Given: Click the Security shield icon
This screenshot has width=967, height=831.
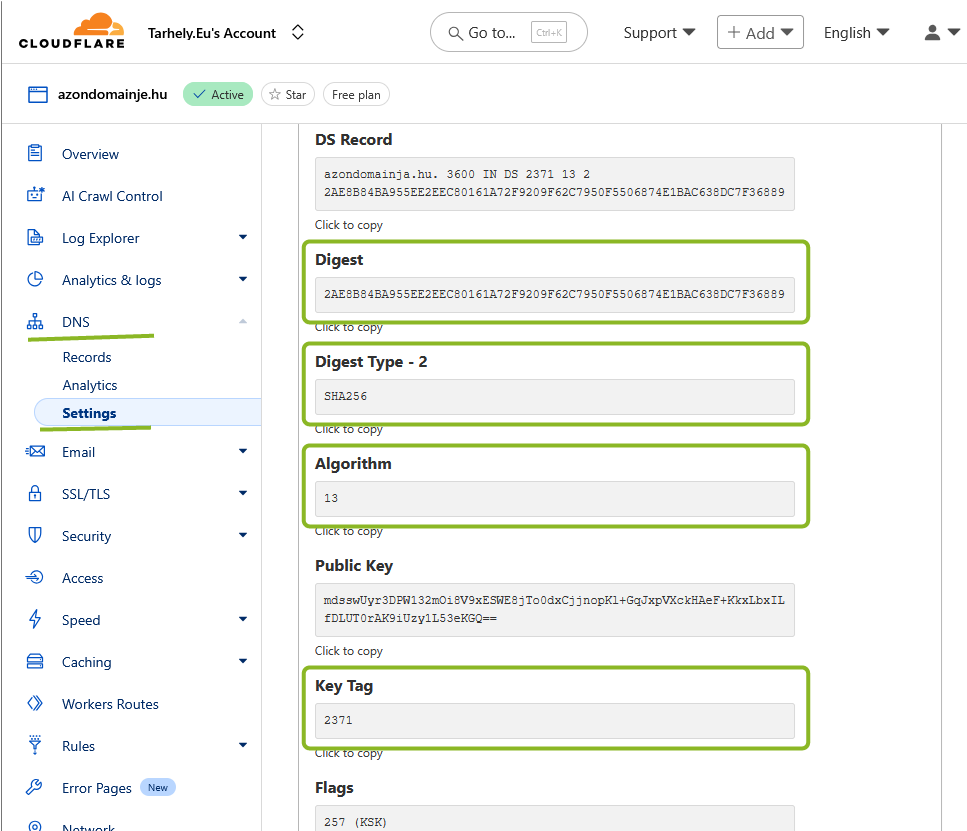Looking at the screenshot, I should click(36, 536).
